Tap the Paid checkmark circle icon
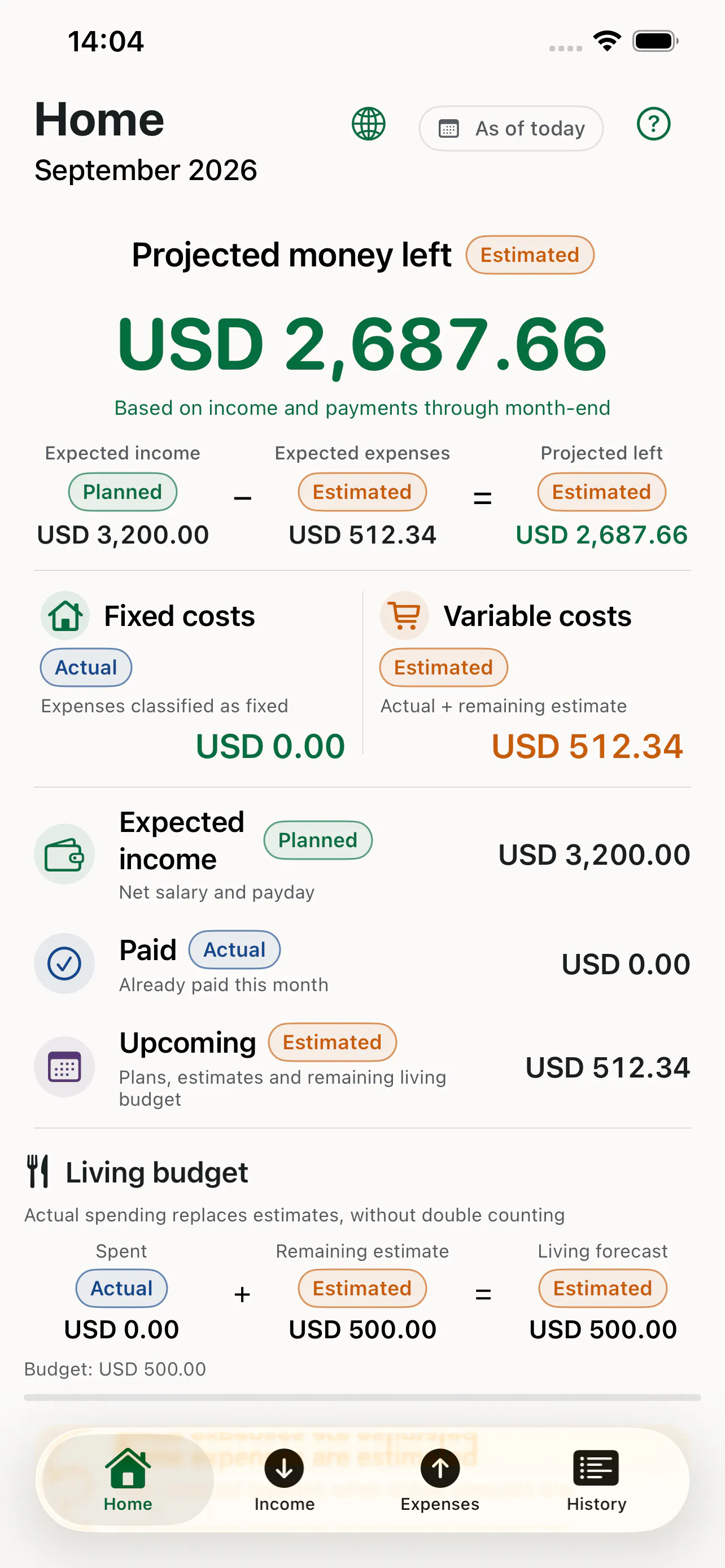Screen dimensions: 725x1568 (64, 963)
